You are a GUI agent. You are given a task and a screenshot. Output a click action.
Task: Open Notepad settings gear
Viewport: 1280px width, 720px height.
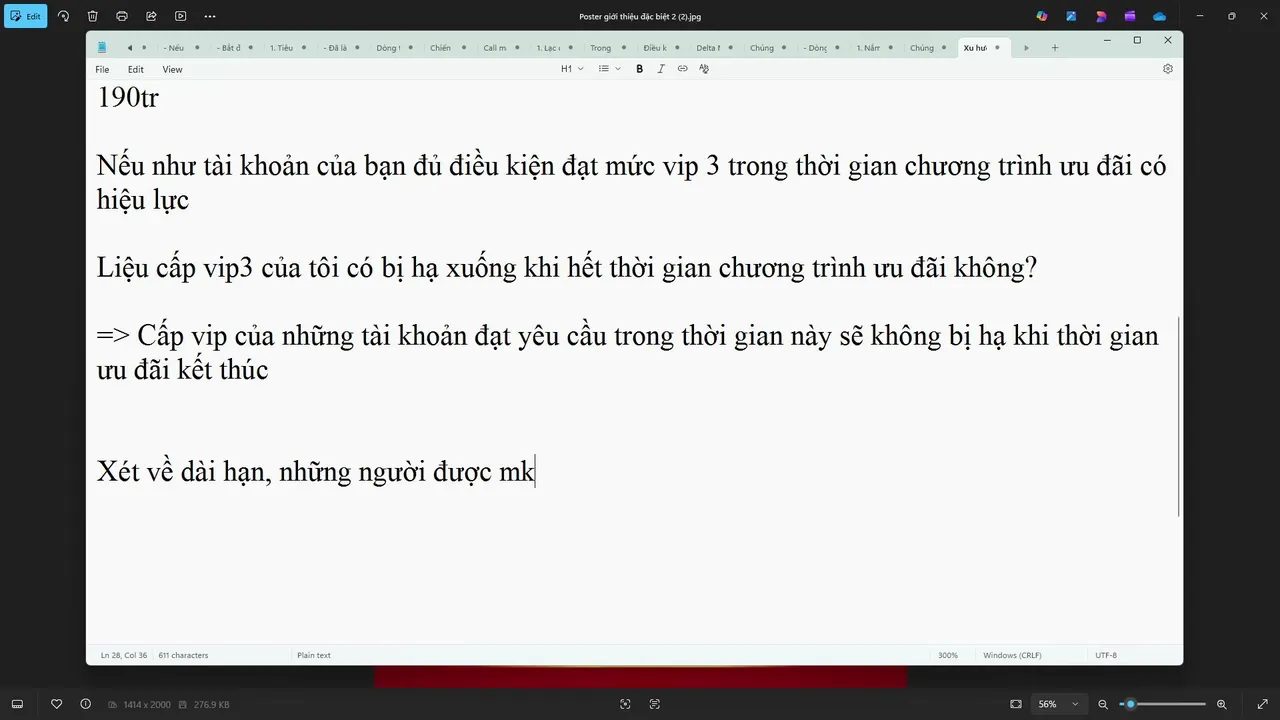click(x=1167, y=69)
